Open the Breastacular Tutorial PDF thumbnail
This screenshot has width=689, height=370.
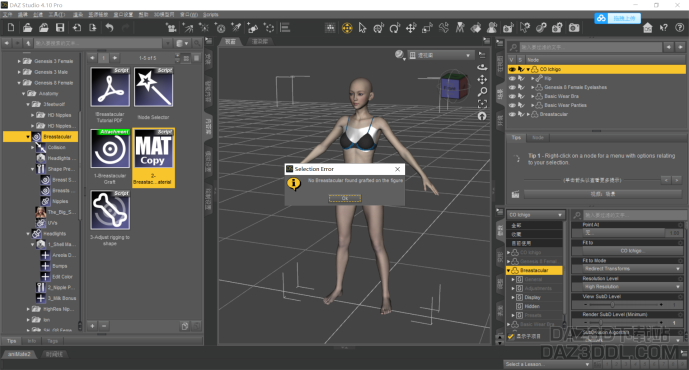(x=110, y=87)
